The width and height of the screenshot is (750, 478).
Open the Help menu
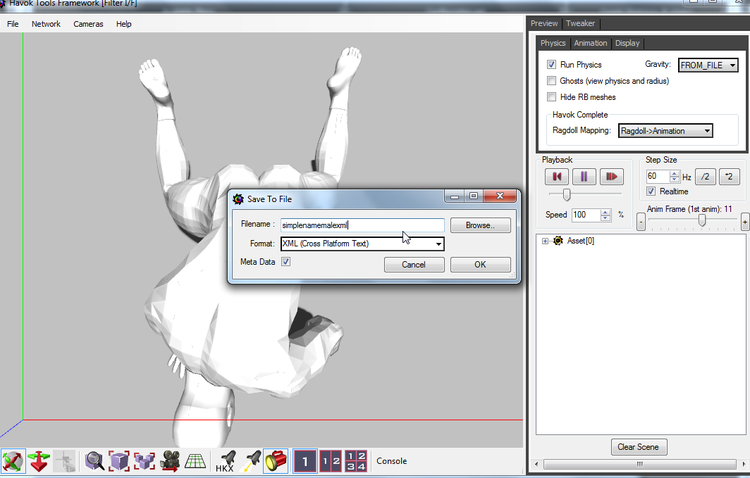(123, 24)
